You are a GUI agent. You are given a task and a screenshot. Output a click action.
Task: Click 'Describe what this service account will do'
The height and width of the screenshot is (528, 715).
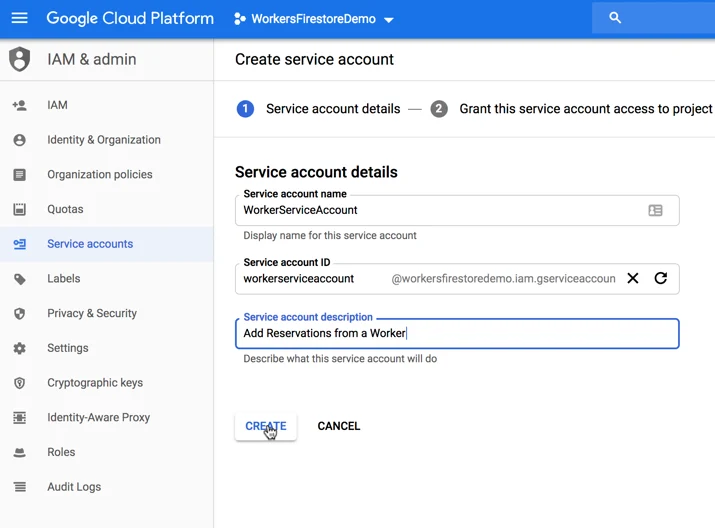[340, 358]
